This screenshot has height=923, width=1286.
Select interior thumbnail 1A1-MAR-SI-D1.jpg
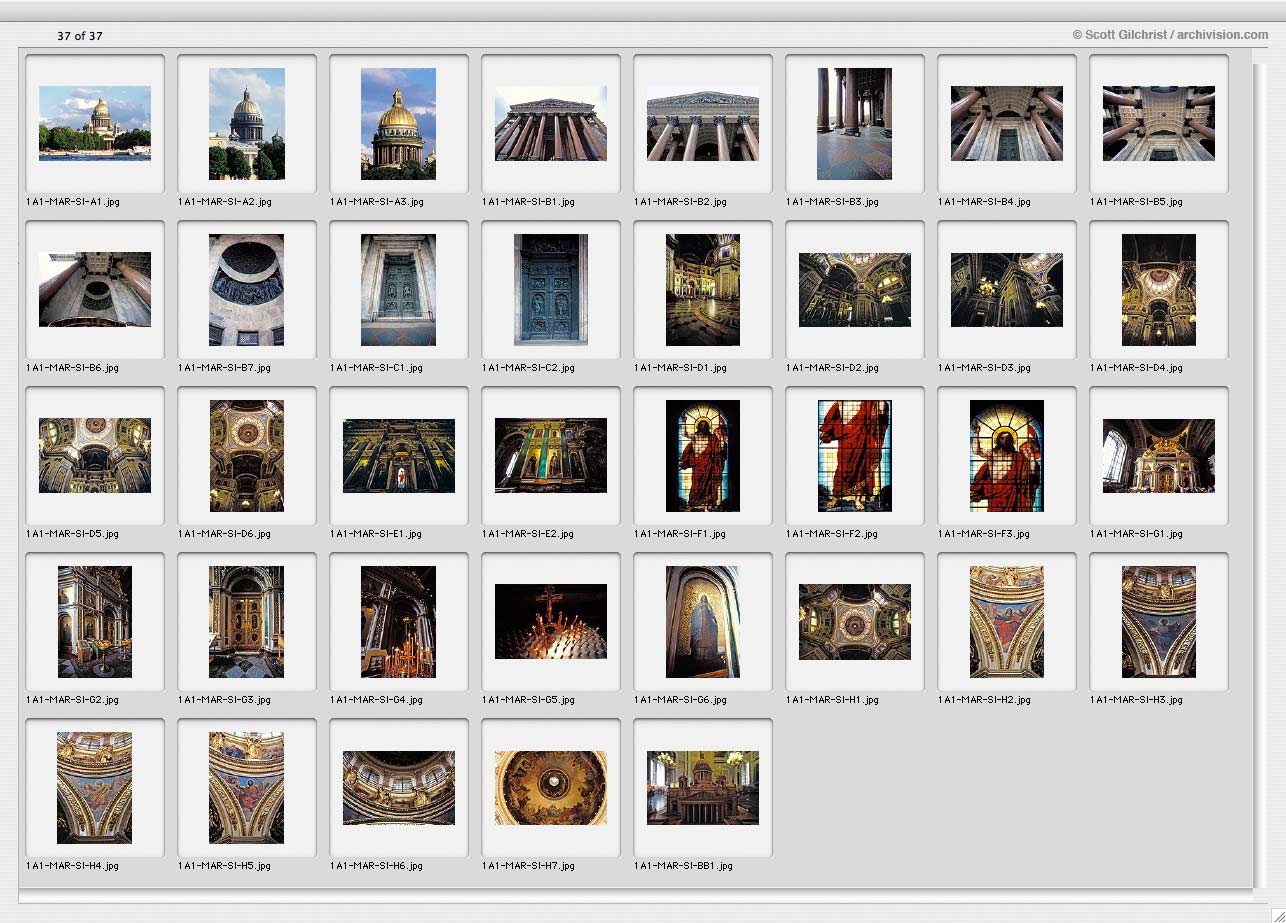[703, 289]
